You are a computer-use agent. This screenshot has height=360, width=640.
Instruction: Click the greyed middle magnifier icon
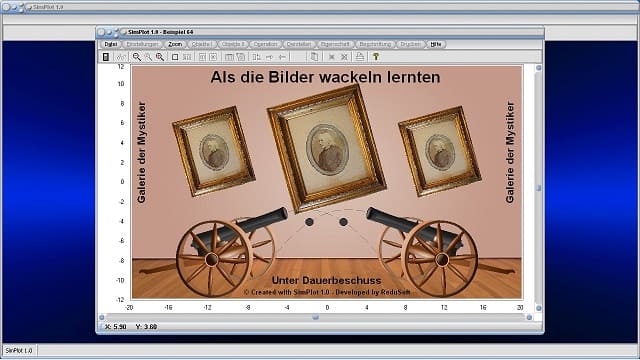[x=148, y=57]
